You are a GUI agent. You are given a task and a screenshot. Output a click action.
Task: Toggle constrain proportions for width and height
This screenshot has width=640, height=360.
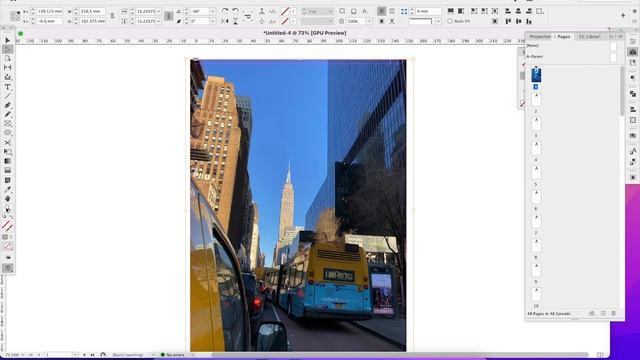tap(112, 16)
